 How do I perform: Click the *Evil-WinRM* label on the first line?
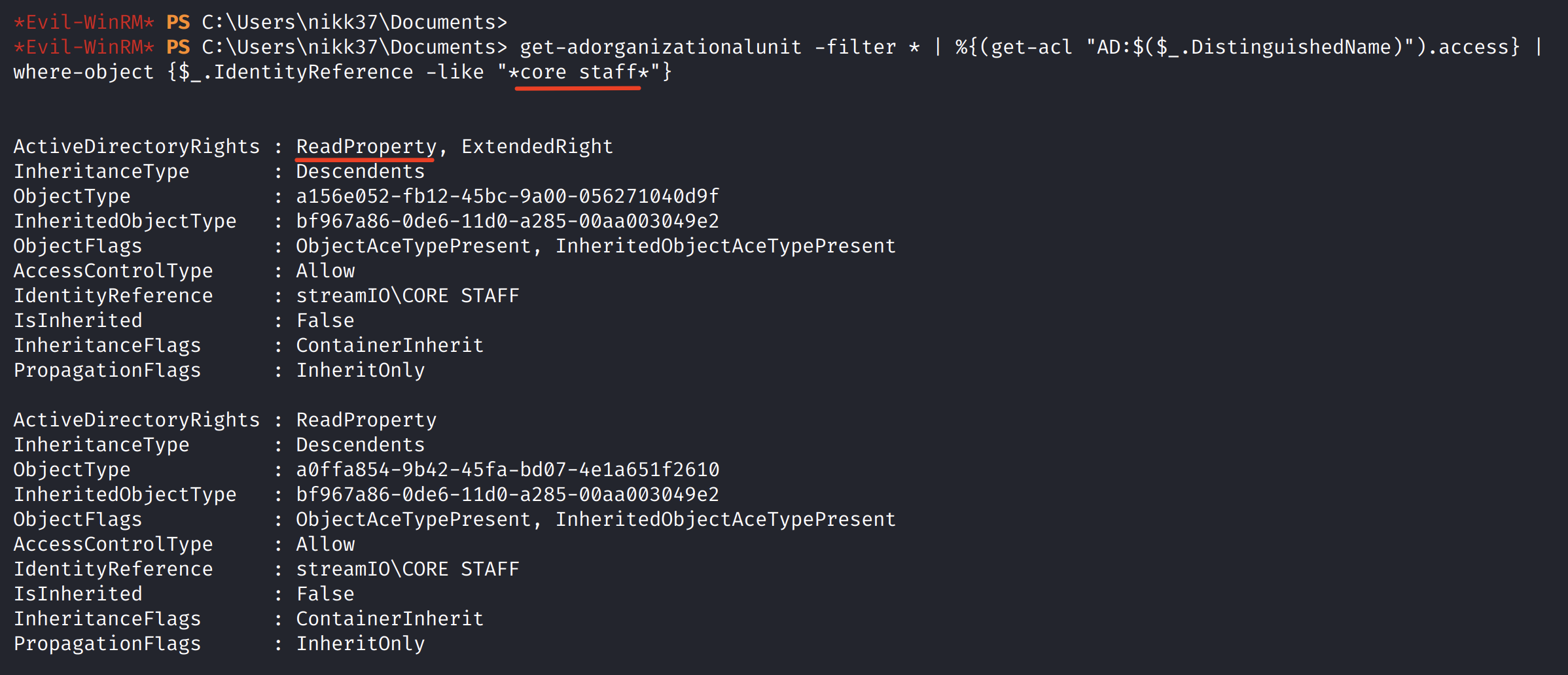tap(84, 22)
